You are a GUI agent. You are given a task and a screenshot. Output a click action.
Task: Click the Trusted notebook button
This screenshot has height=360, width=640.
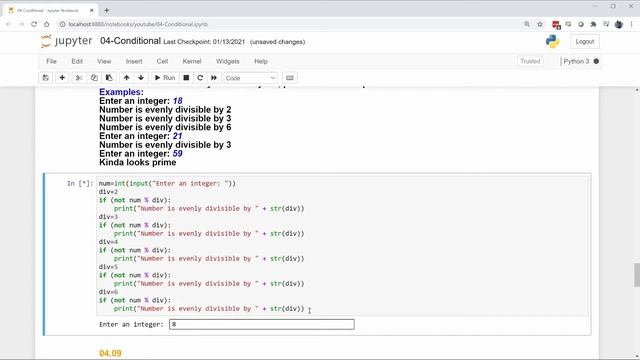point(530,61)
